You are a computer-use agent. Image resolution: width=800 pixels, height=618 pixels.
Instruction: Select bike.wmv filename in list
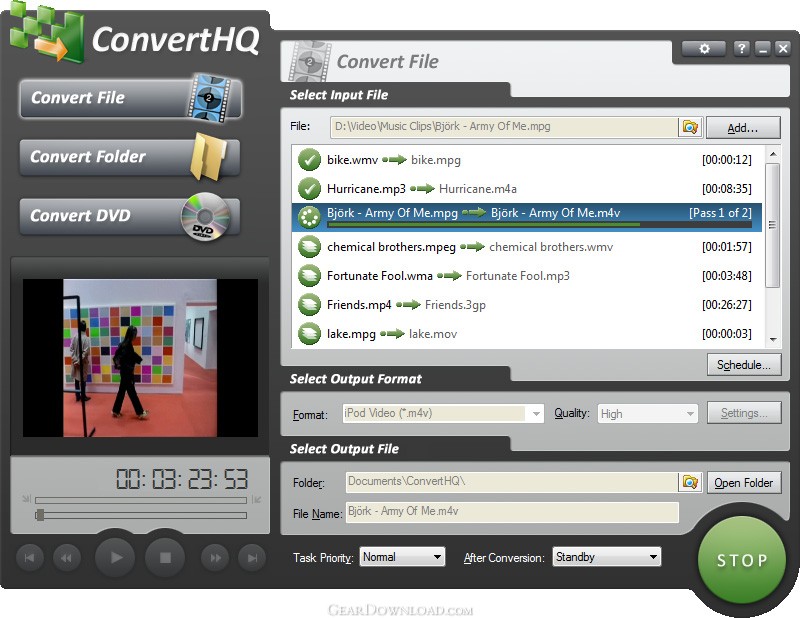pos(352,160)
